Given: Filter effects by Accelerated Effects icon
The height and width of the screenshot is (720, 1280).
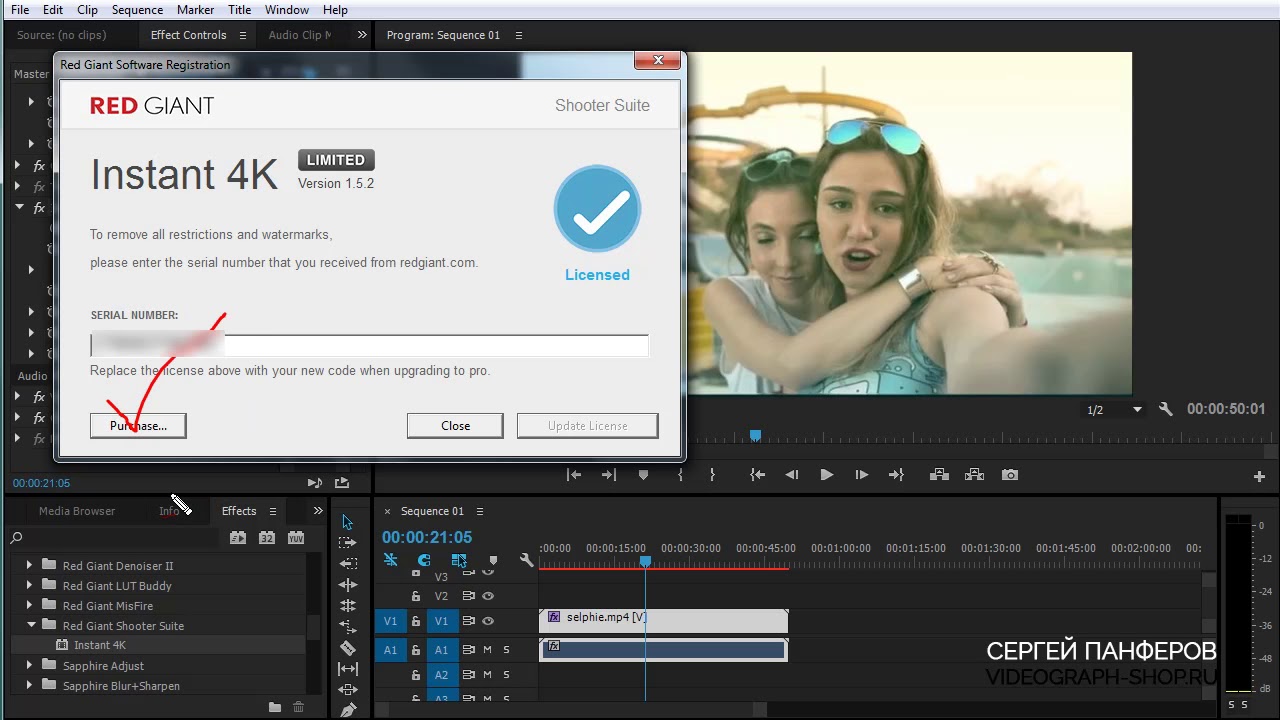Looking at the screenshot, I should (237, 538).
